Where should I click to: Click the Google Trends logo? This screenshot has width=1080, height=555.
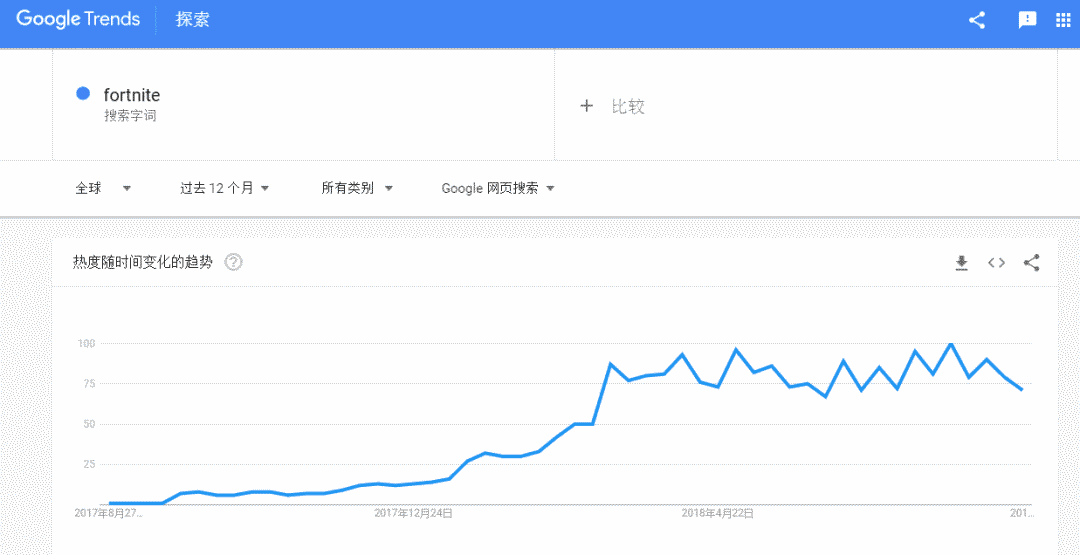(78, 19)
